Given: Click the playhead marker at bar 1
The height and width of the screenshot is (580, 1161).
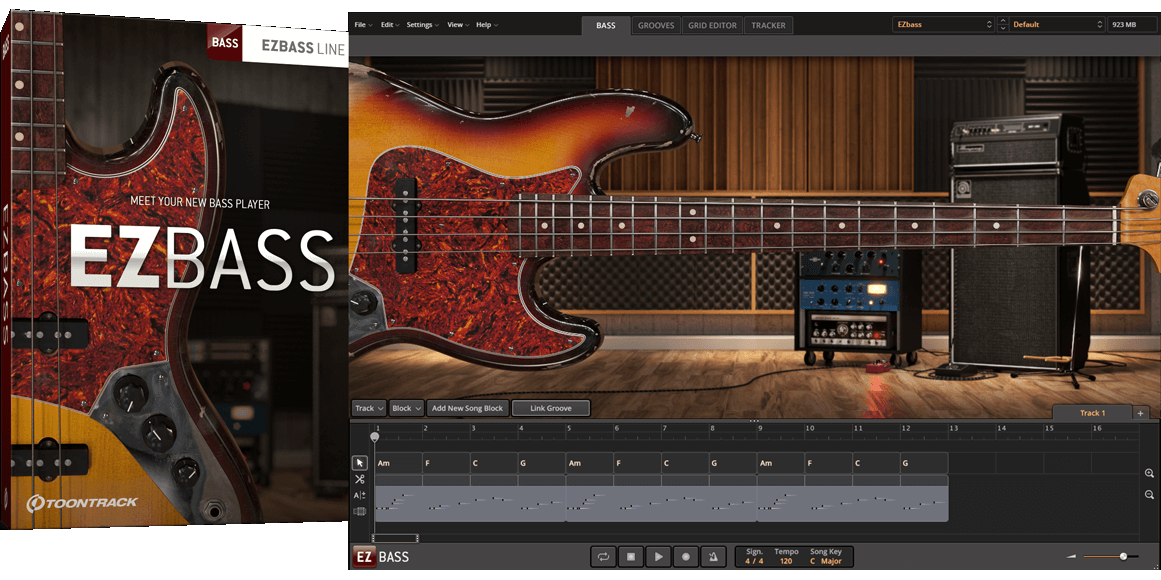Looking at the screenshot, I should (x=375, y=437).
